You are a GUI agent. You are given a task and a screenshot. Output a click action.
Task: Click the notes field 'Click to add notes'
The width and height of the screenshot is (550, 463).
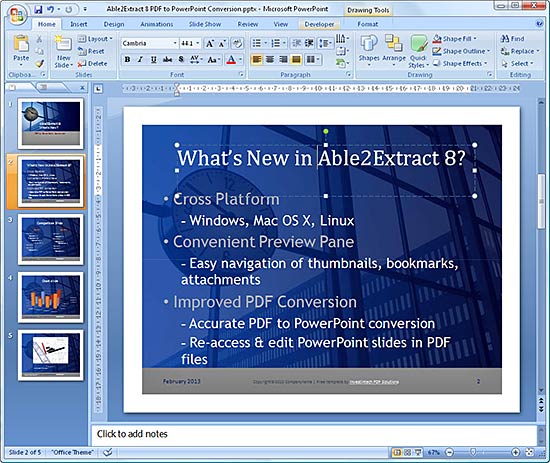314,434
